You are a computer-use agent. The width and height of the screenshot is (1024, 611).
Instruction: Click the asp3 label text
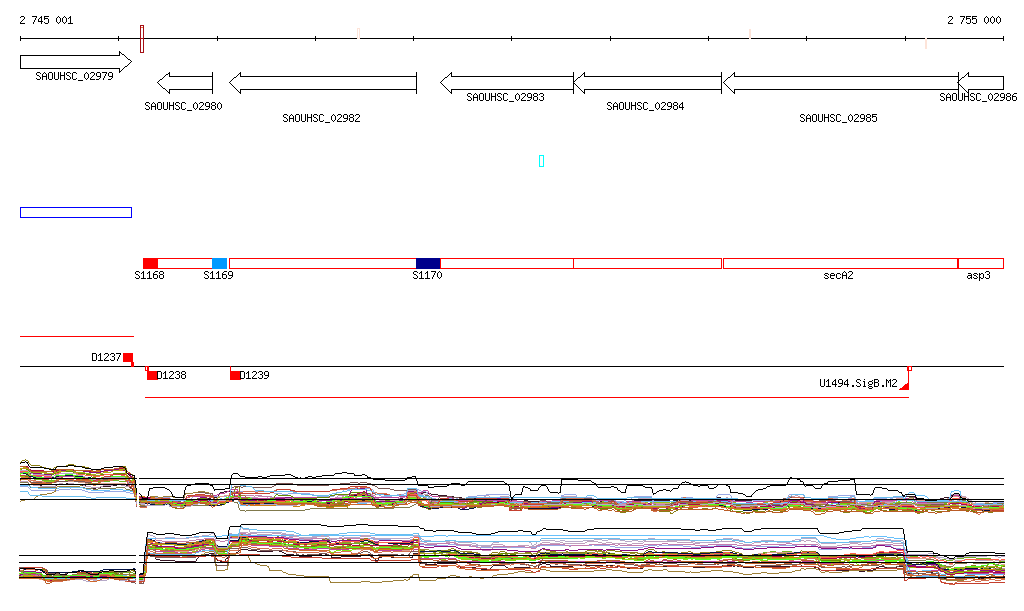tap(978, 275)
